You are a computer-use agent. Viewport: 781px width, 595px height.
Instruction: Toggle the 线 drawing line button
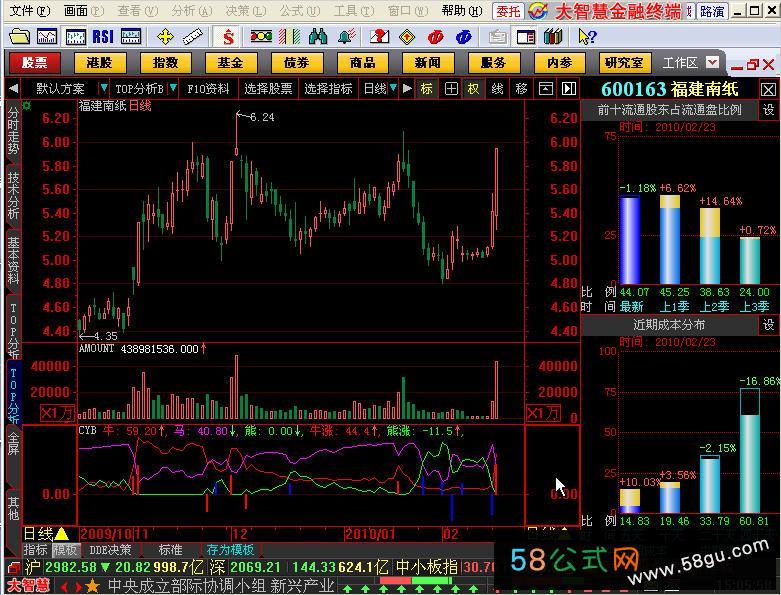pos(497,89)
